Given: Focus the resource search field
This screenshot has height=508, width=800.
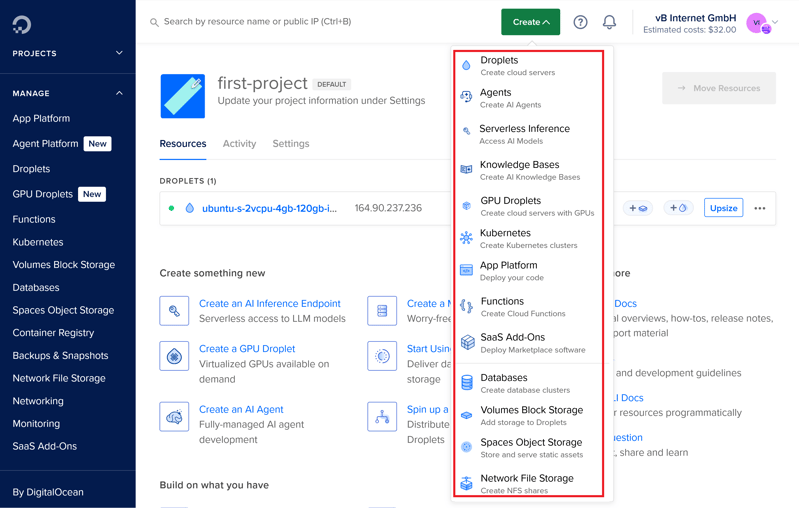Looking at the screenshot, I should tap(300, 21).
